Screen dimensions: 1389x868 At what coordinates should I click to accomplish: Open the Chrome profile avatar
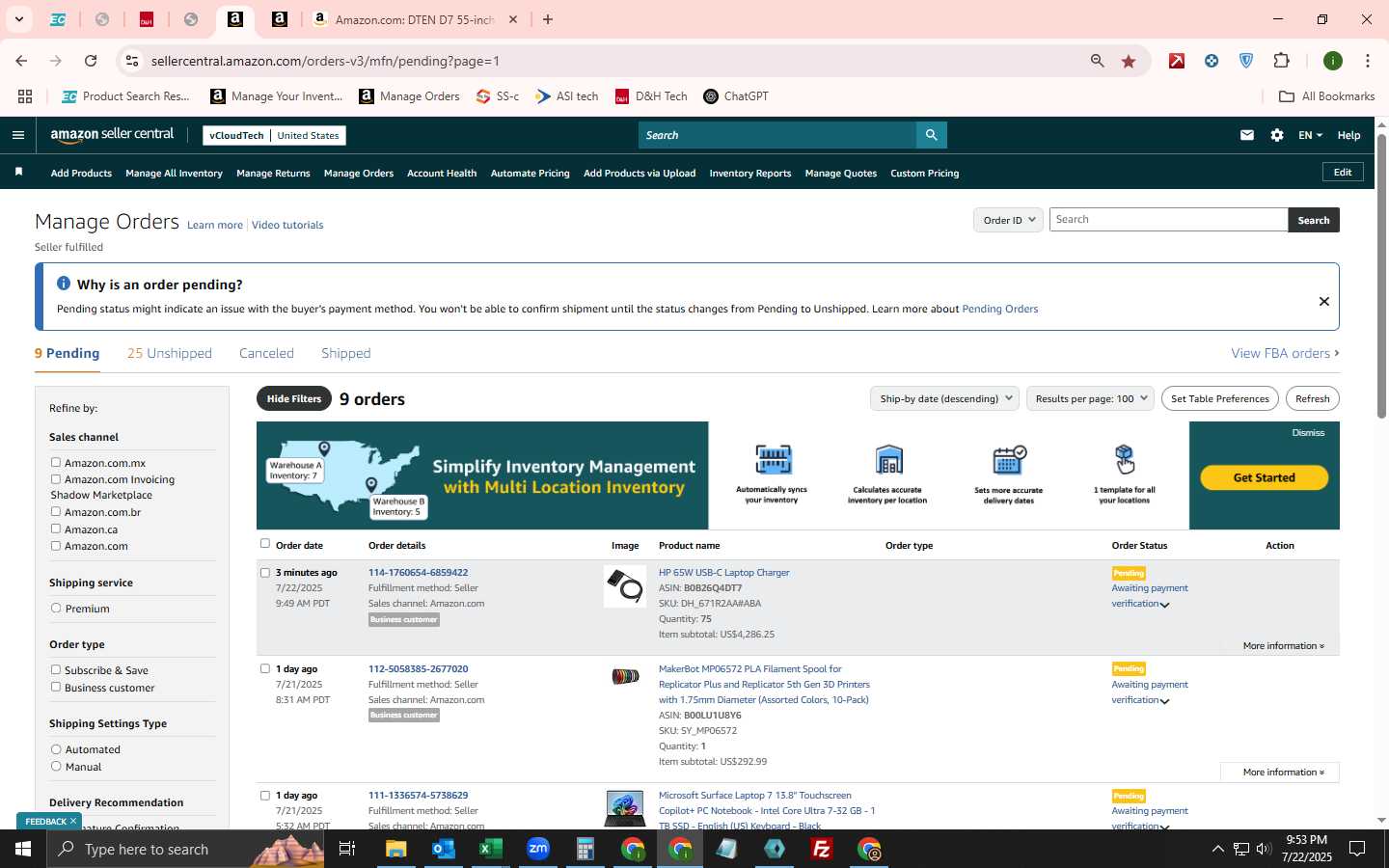click(1333, 61)
